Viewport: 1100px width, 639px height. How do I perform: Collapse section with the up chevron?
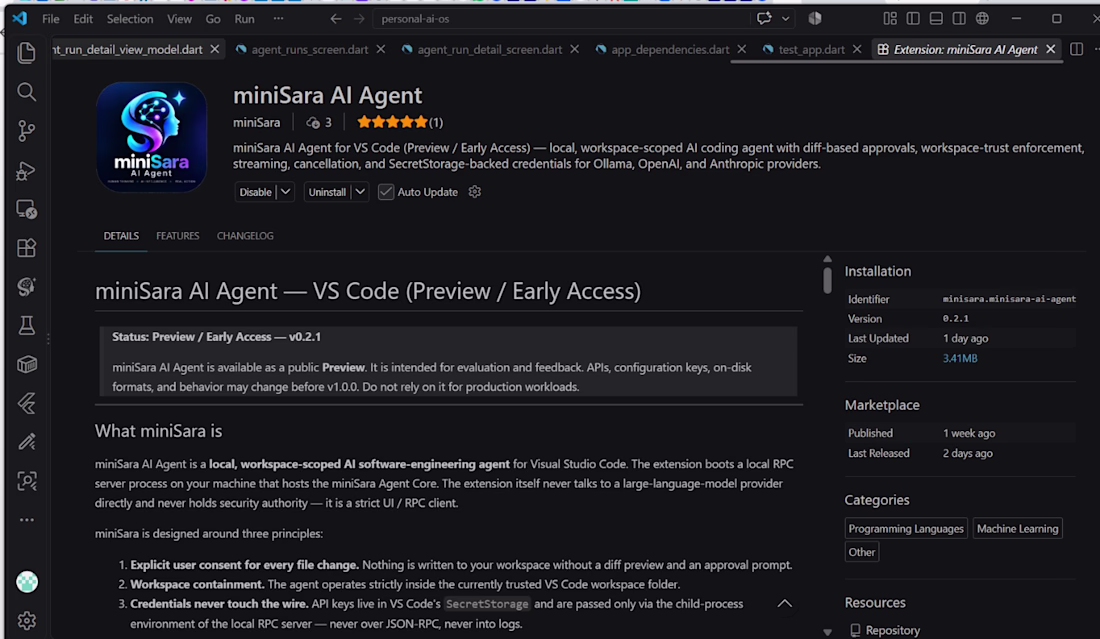(x=784, y=603)
